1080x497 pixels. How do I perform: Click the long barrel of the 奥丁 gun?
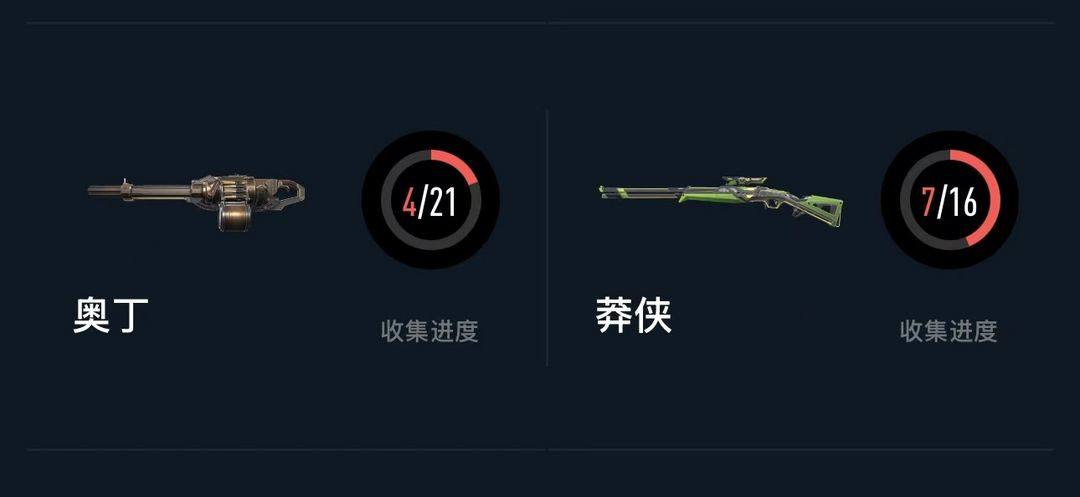[x=140, y=191]
